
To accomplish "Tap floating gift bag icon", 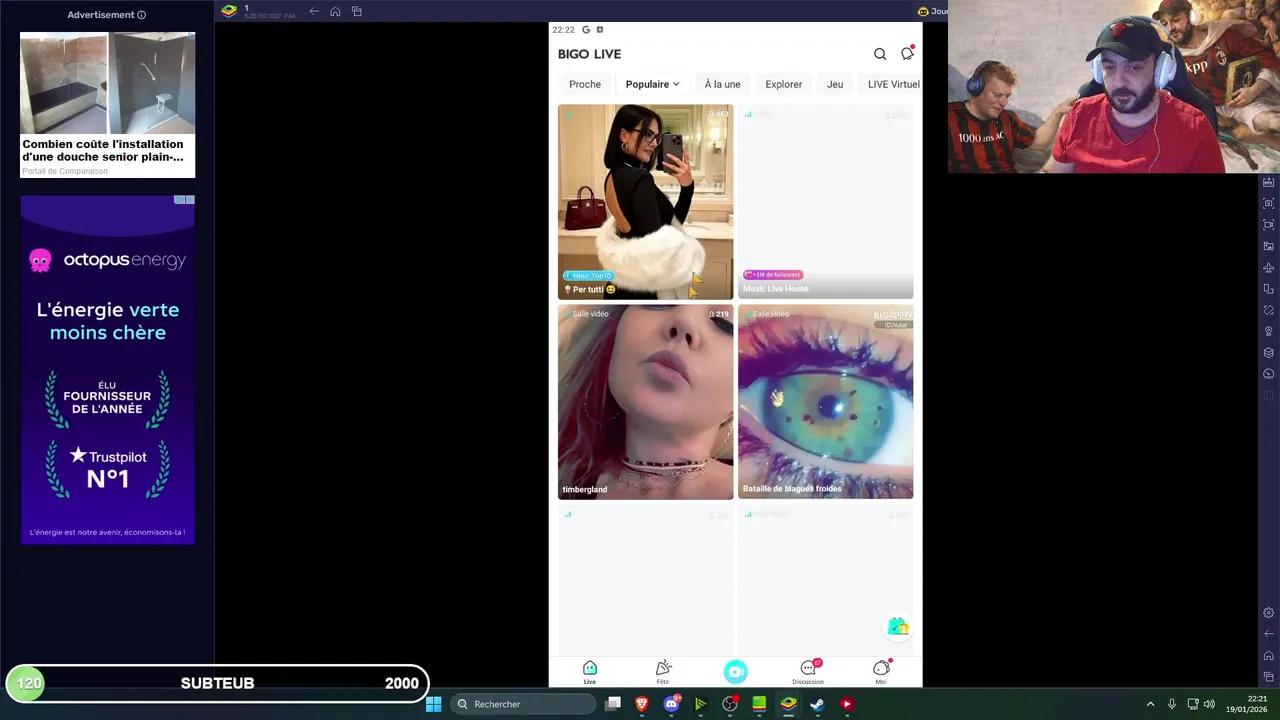I will coord(898,626).
